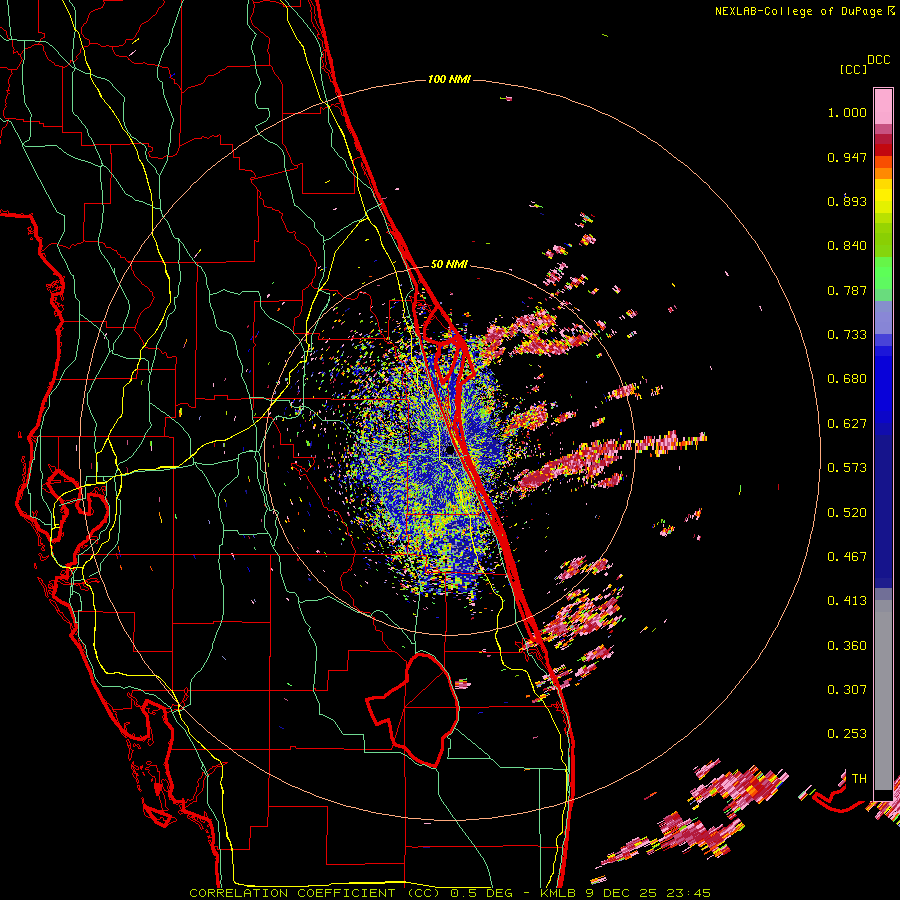Click the 0.787 color scale value
This screenshot has height=900, width=900.
(847, 290)
